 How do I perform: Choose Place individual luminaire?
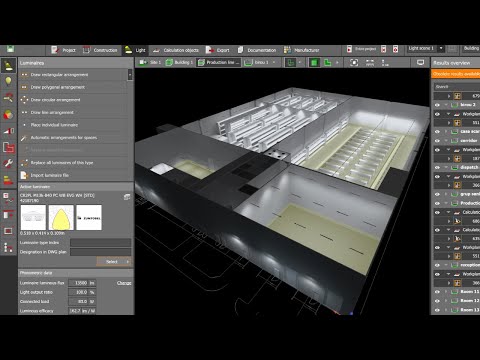(x=73, y=125)
